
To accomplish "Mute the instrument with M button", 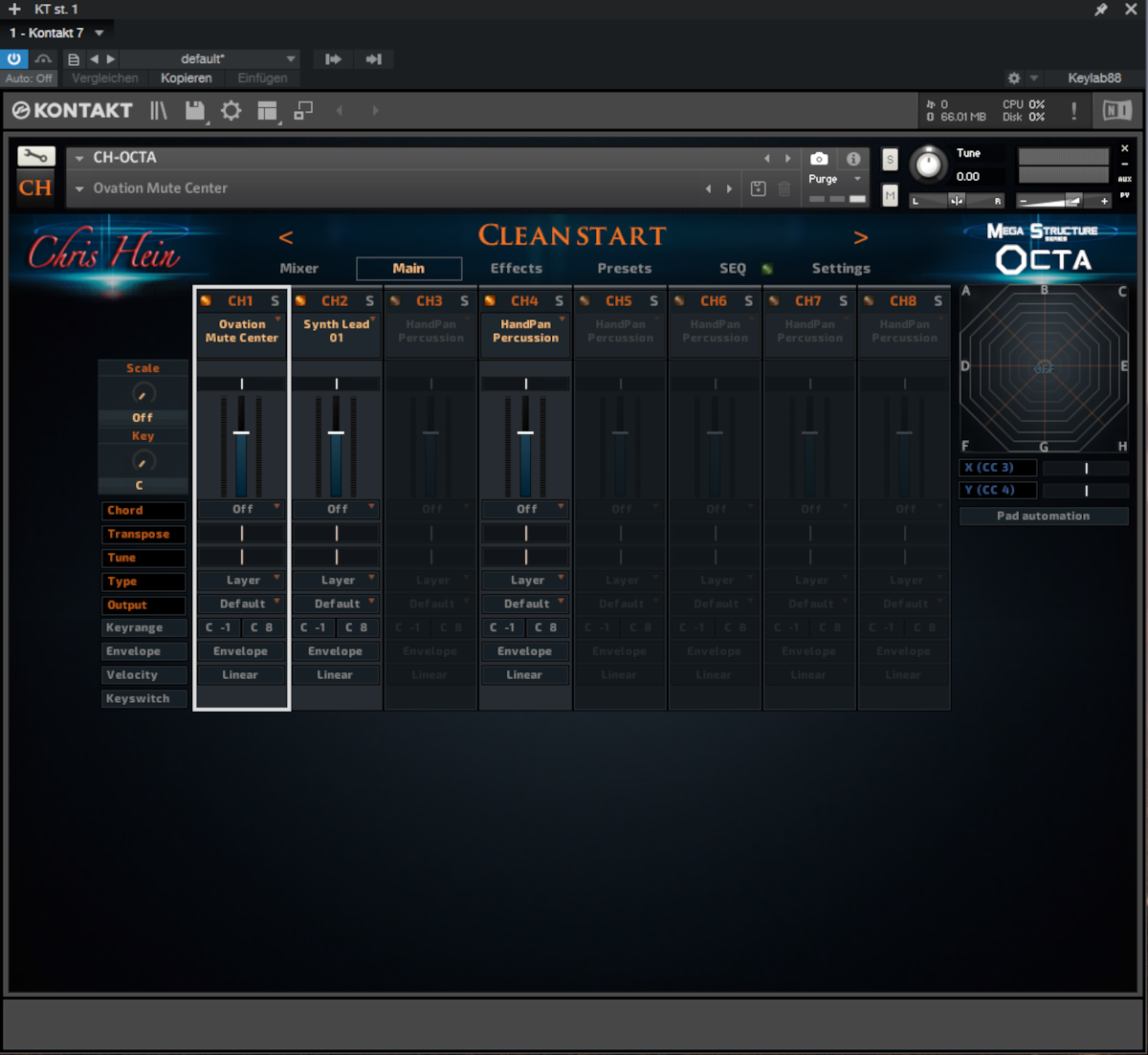I will [x=891, y=196].
